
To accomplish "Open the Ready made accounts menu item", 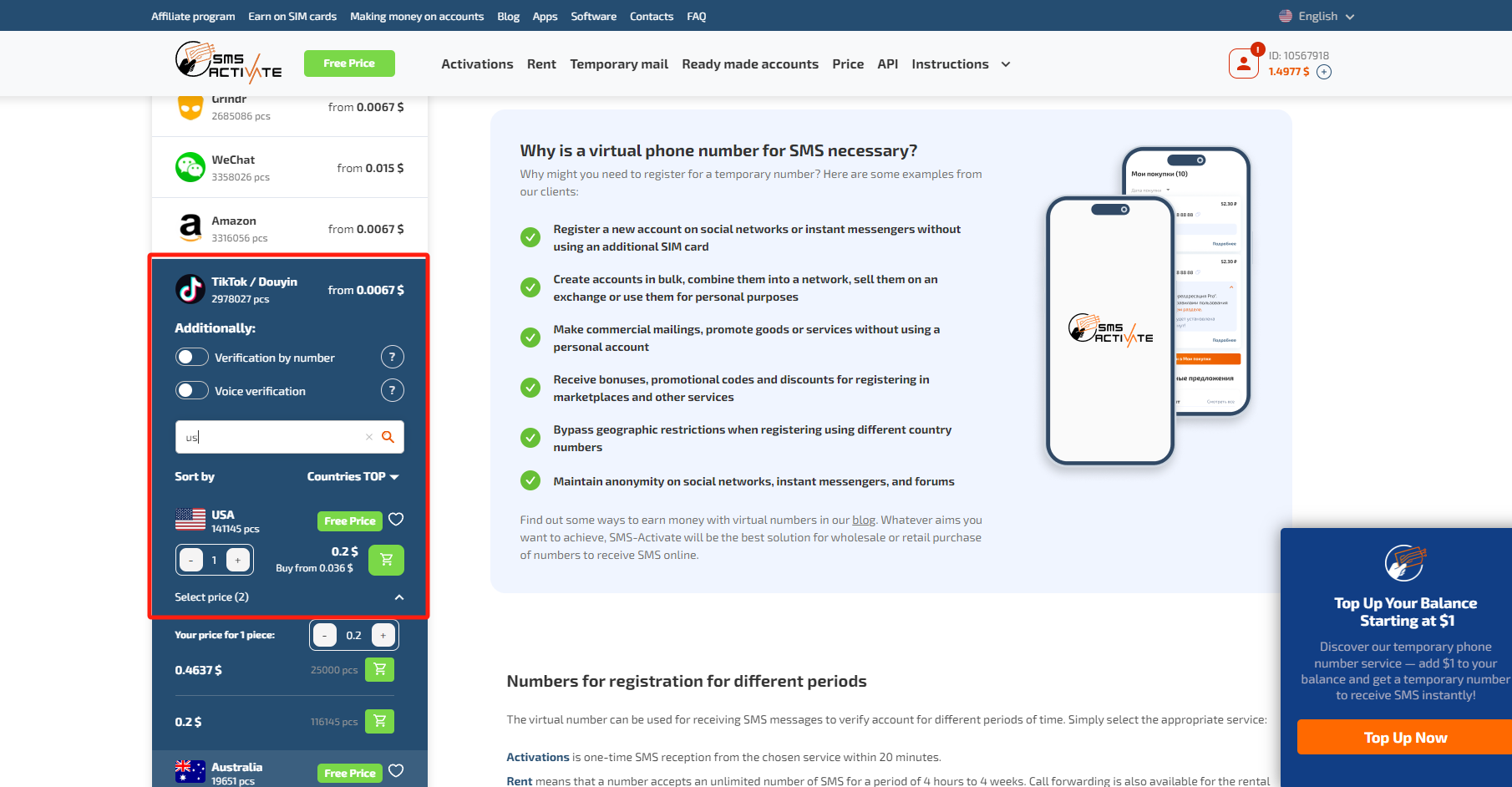I will tap(750, 64).
